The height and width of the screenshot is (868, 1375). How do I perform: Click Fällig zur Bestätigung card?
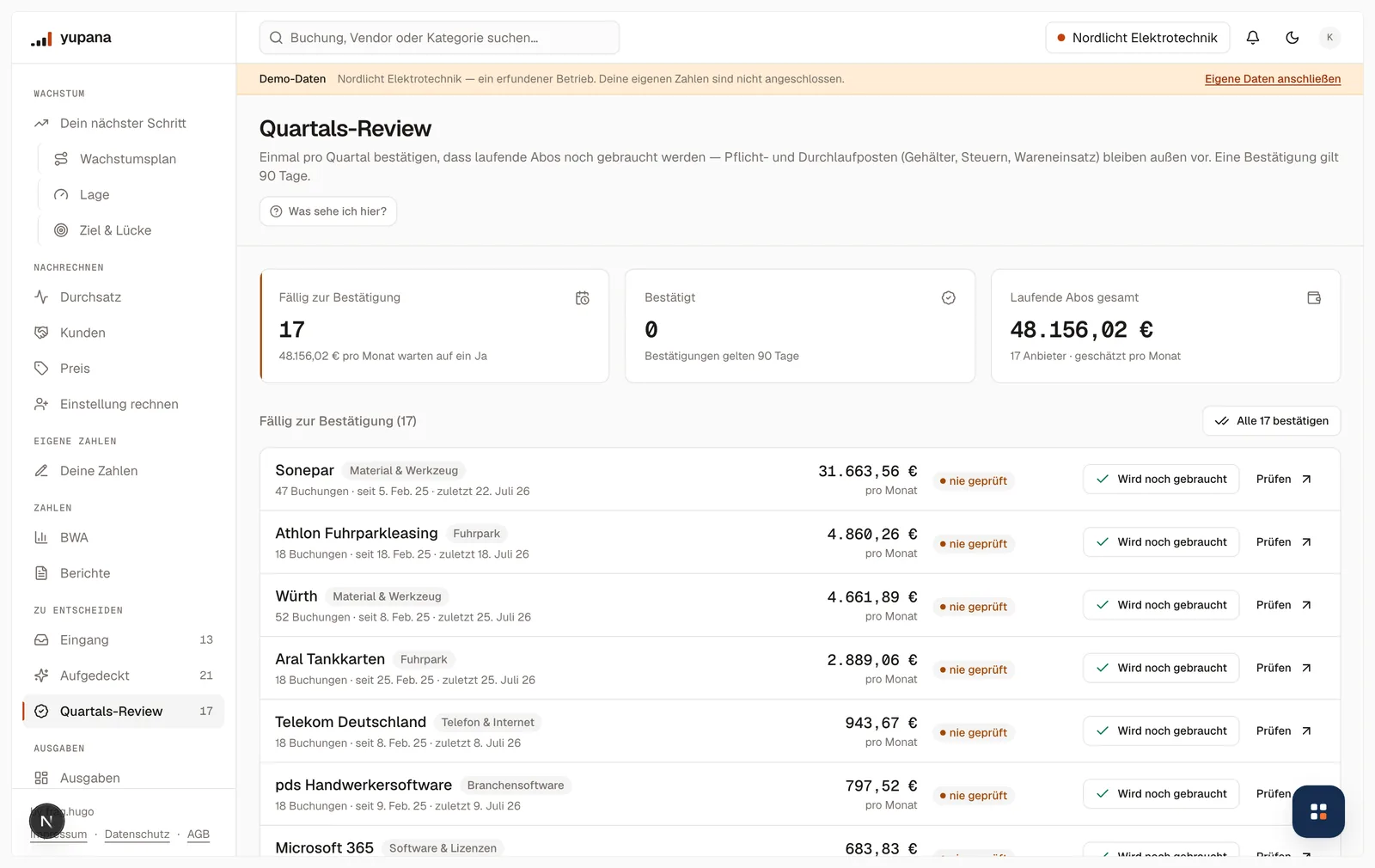[x=434, y=327]
